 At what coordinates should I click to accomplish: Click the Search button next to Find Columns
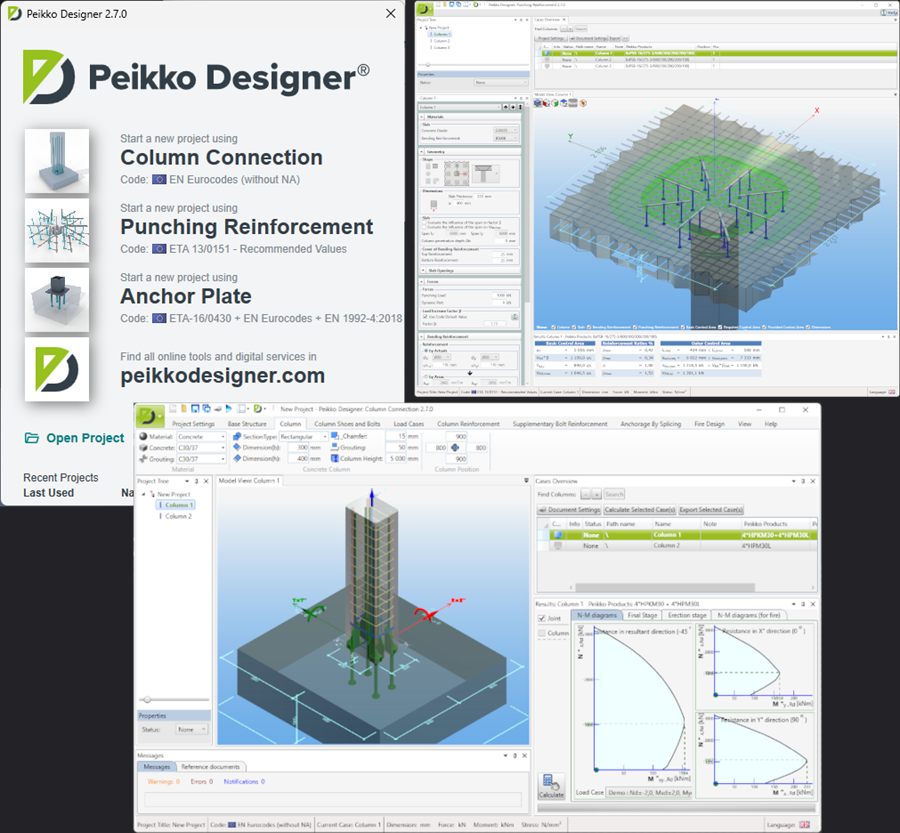[614, 494]
